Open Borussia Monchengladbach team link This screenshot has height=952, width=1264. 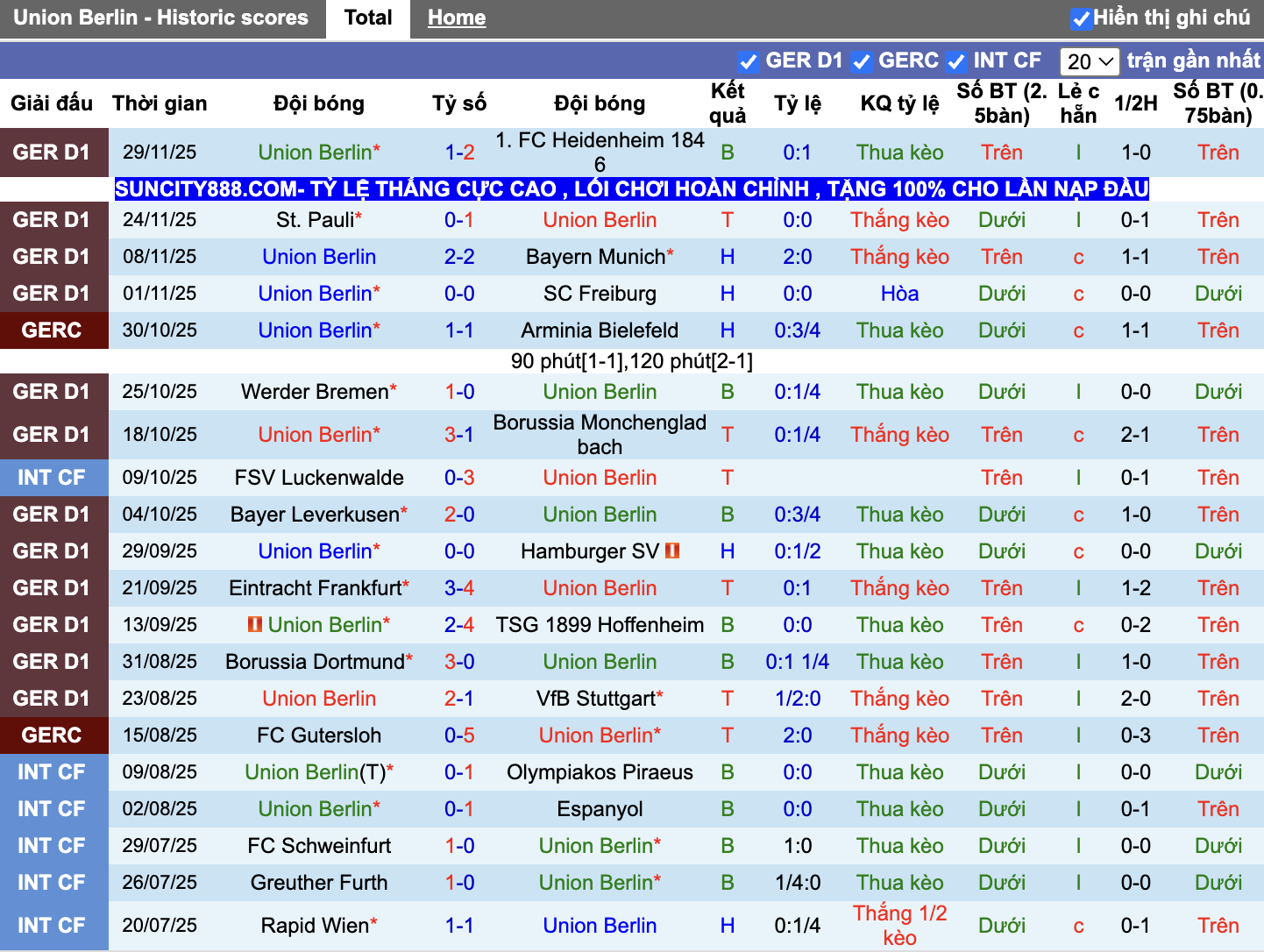pos(600,435)
